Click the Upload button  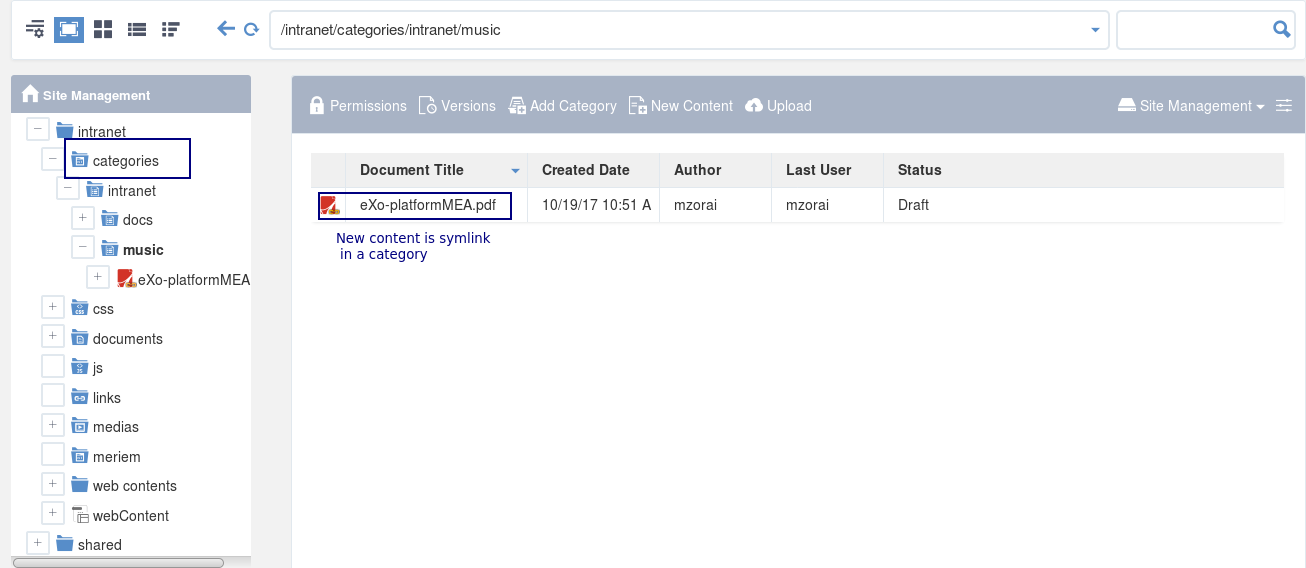pos(779,106)
